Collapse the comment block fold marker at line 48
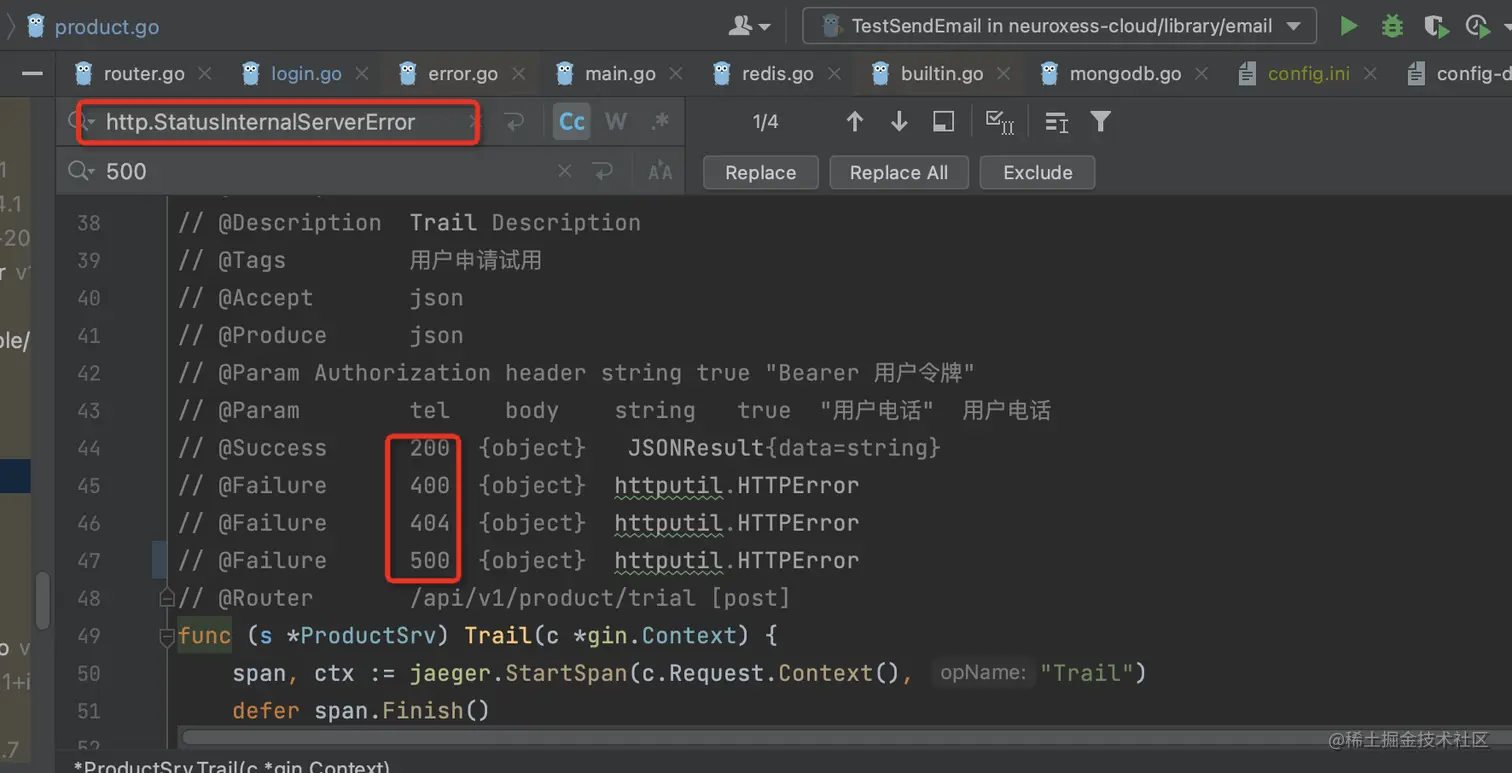The height and width of the screenshot is (773, 1512). [167, 598]
